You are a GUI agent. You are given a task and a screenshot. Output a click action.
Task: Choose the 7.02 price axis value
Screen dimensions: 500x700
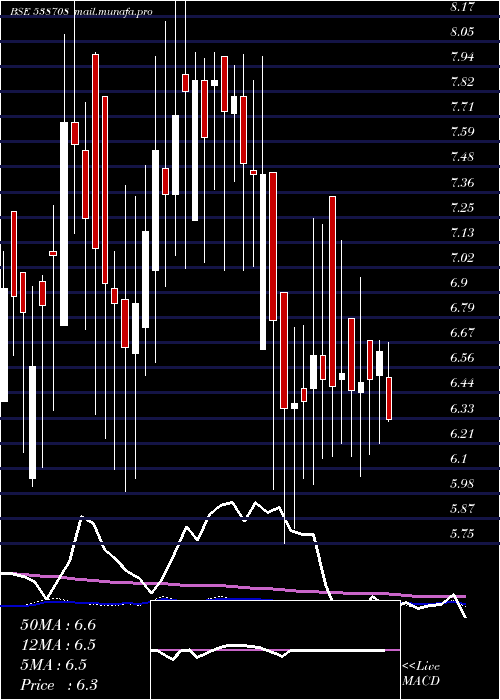tap(462, 258)
